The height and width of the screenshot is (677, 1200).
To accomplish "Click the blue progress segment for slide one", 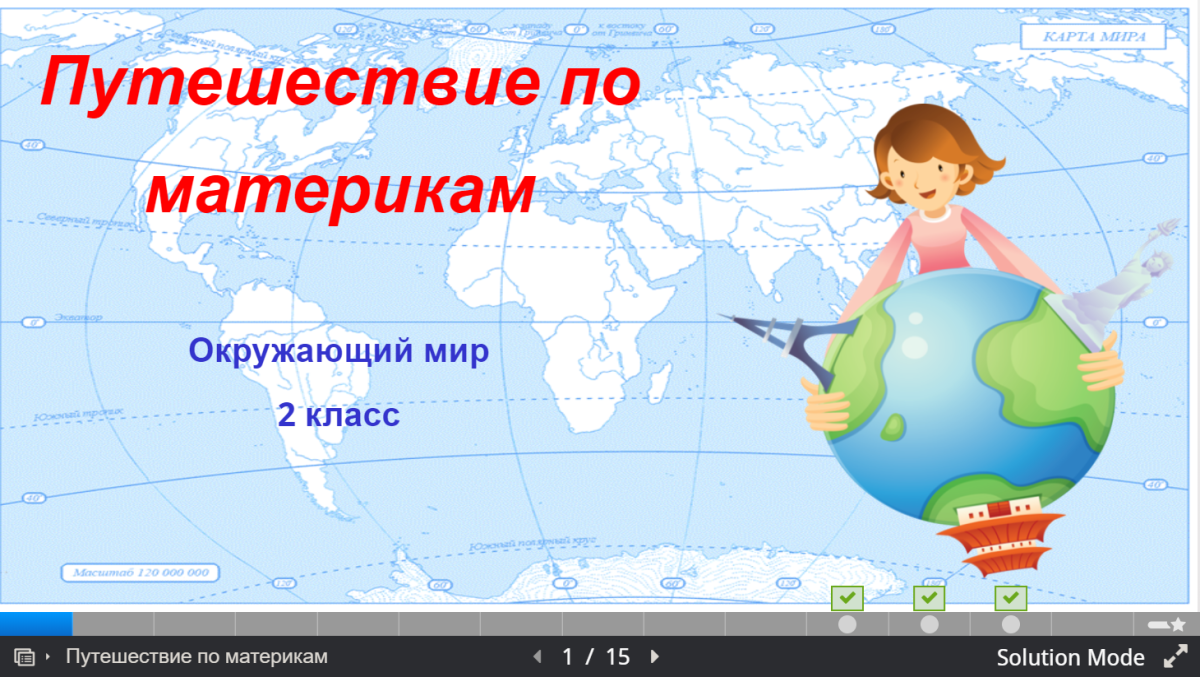I will point(35,623).
